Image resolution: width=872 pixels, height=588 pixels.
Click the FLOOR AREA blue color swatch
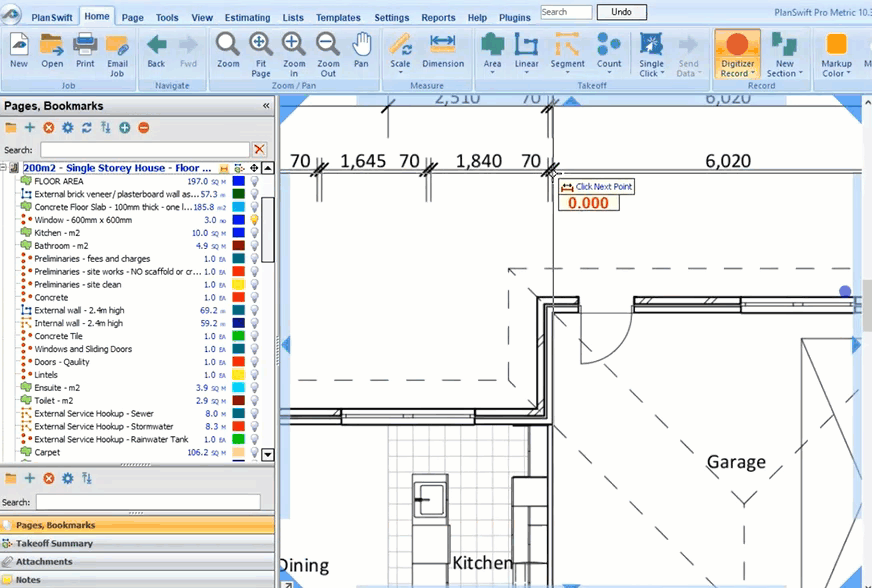click(x=239, y=181)
